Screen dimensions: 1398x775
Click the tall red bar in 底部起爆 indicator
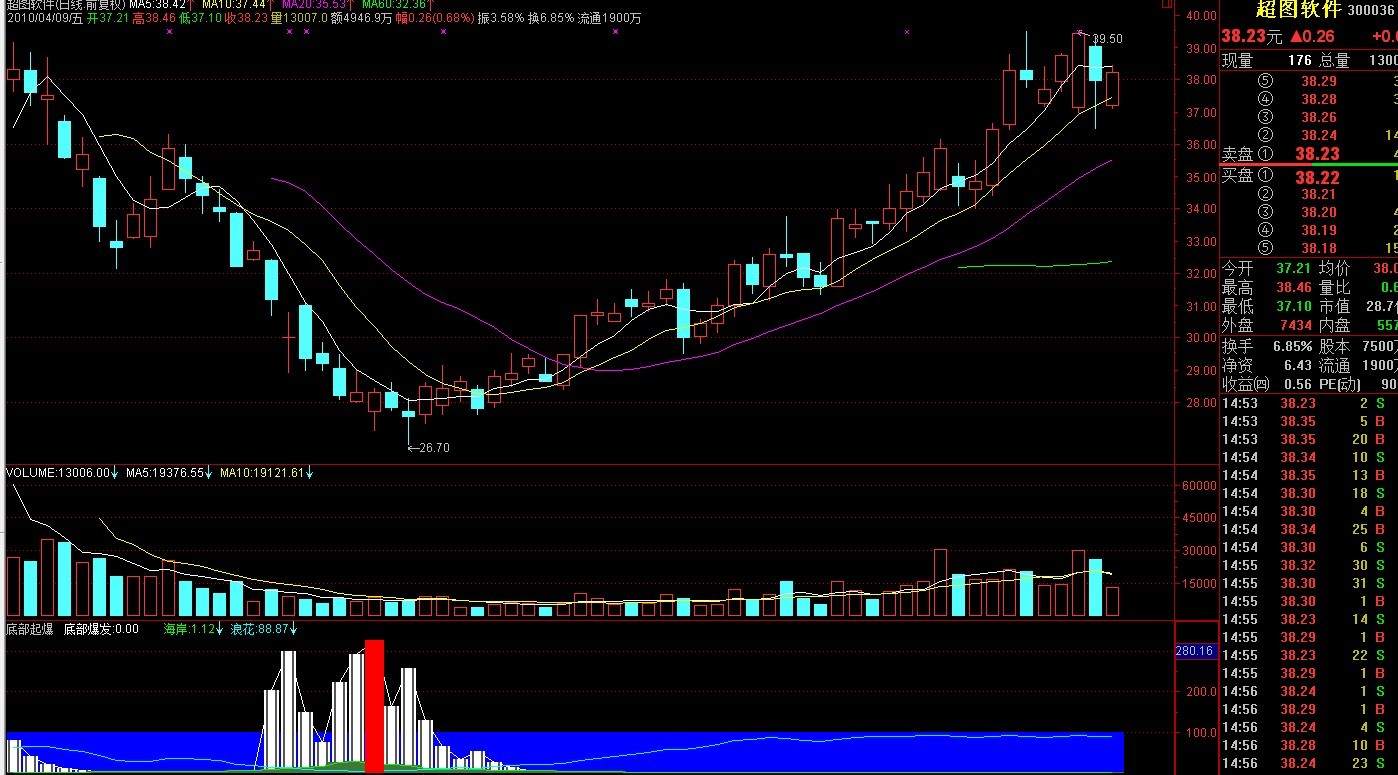[375, 706]
